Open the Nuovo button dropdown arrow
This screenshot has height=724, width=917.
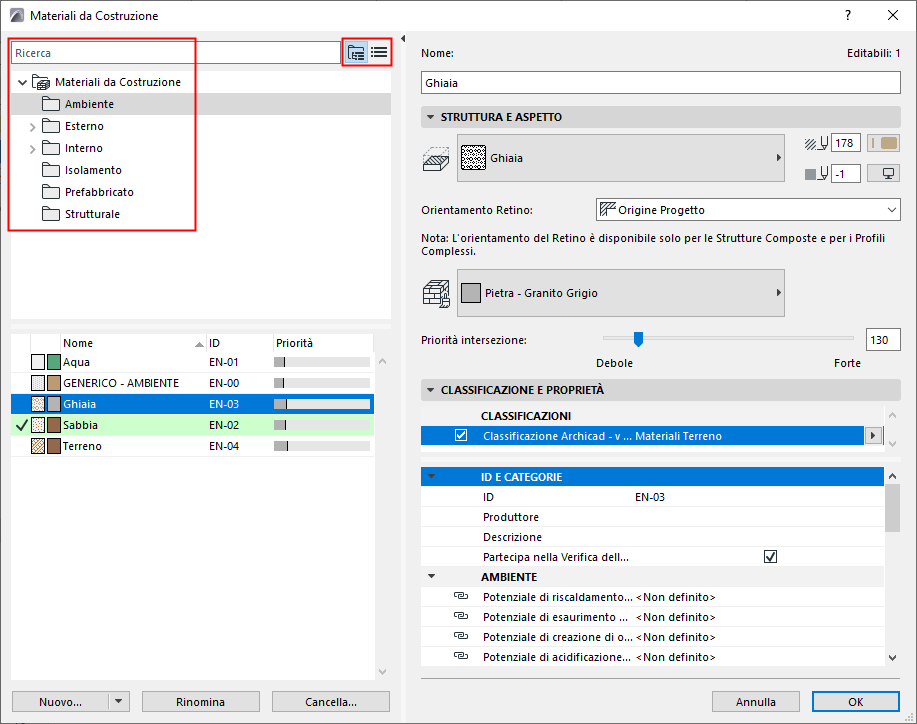(119, 701)
